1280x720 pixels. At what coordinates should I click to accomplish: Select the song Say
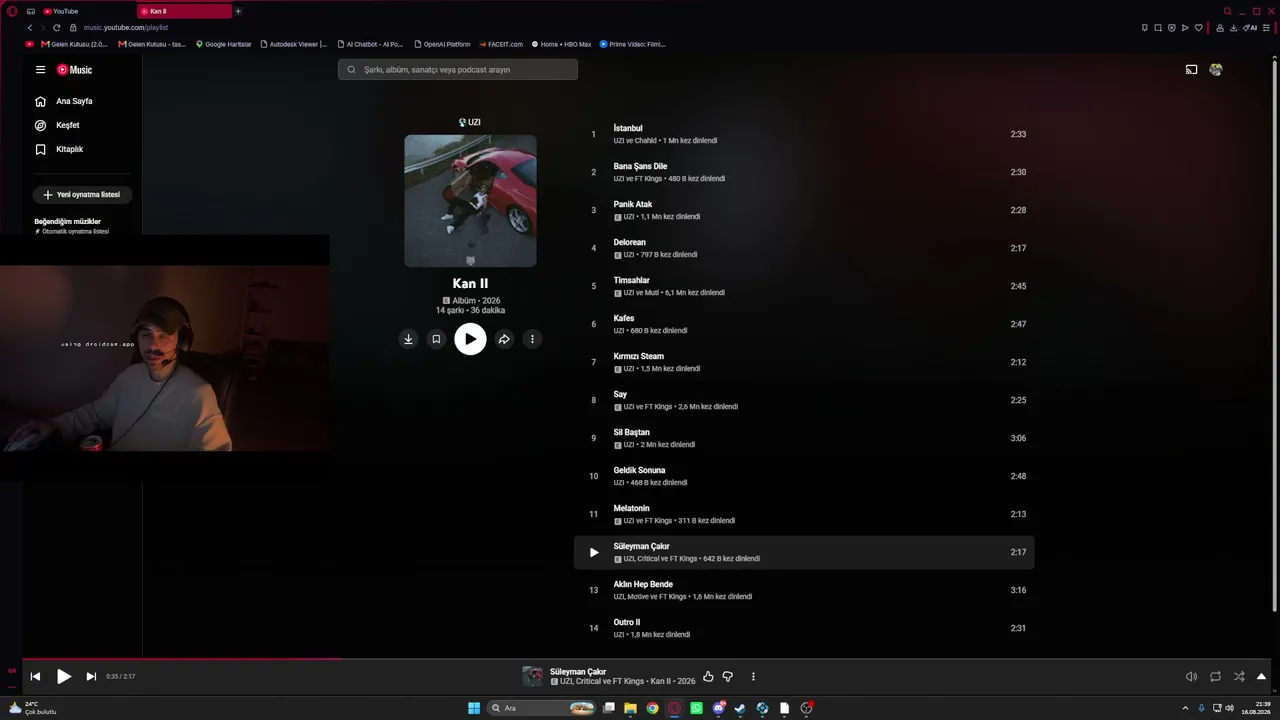(x=620, y=394)
